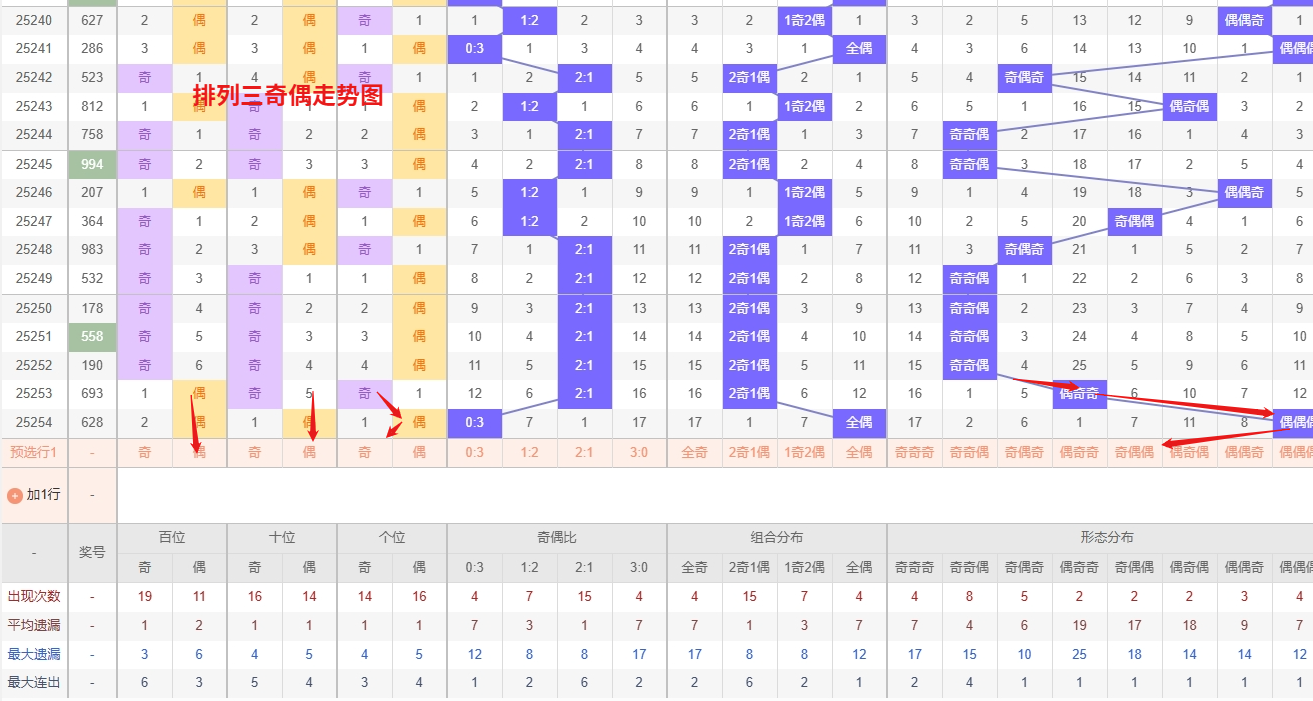Pick 奇偶奇 in the 预选行1 row
Viewport: 1313px width, 701px height.
coord(1025,452)
